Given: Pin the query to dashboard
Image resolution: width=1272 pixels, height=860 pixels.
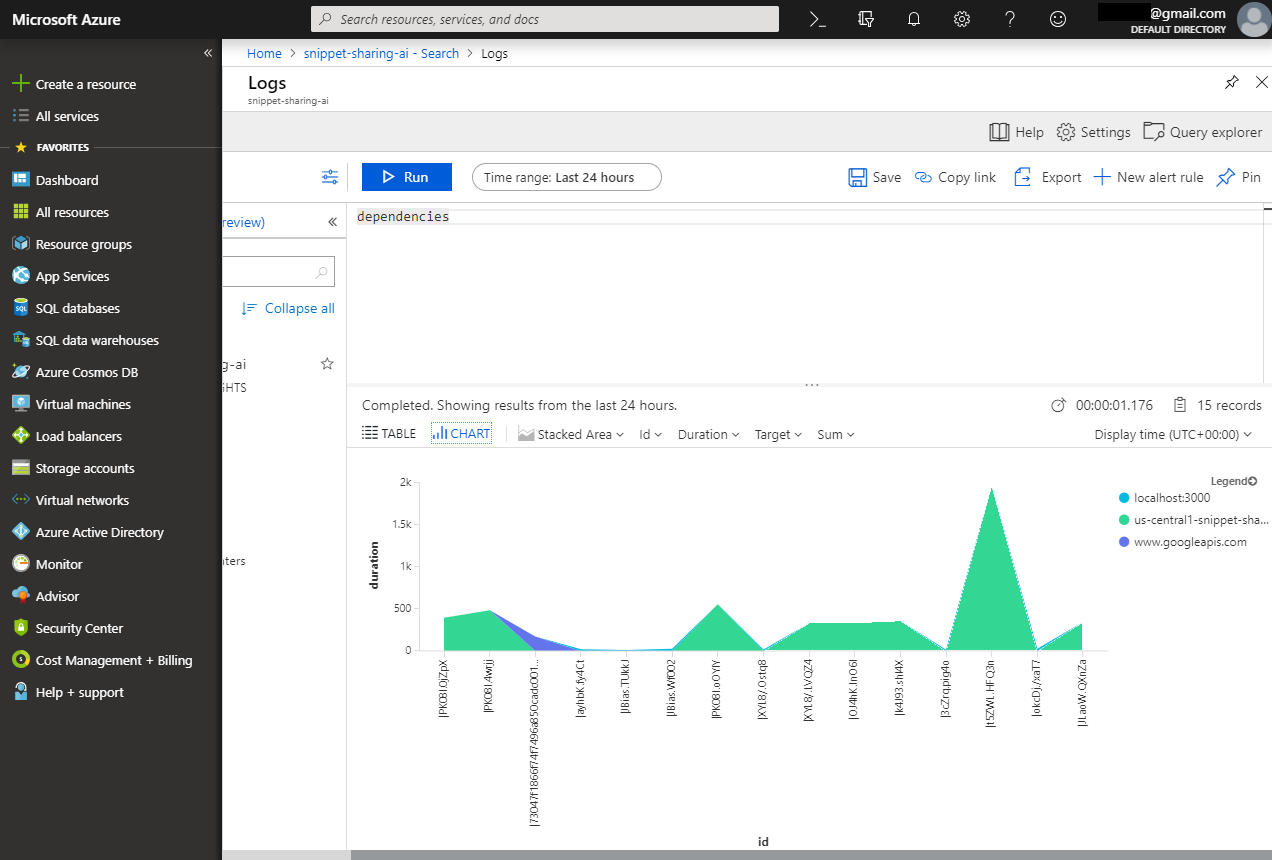Looking at the screenshot, I should [x=1238, y=177].
